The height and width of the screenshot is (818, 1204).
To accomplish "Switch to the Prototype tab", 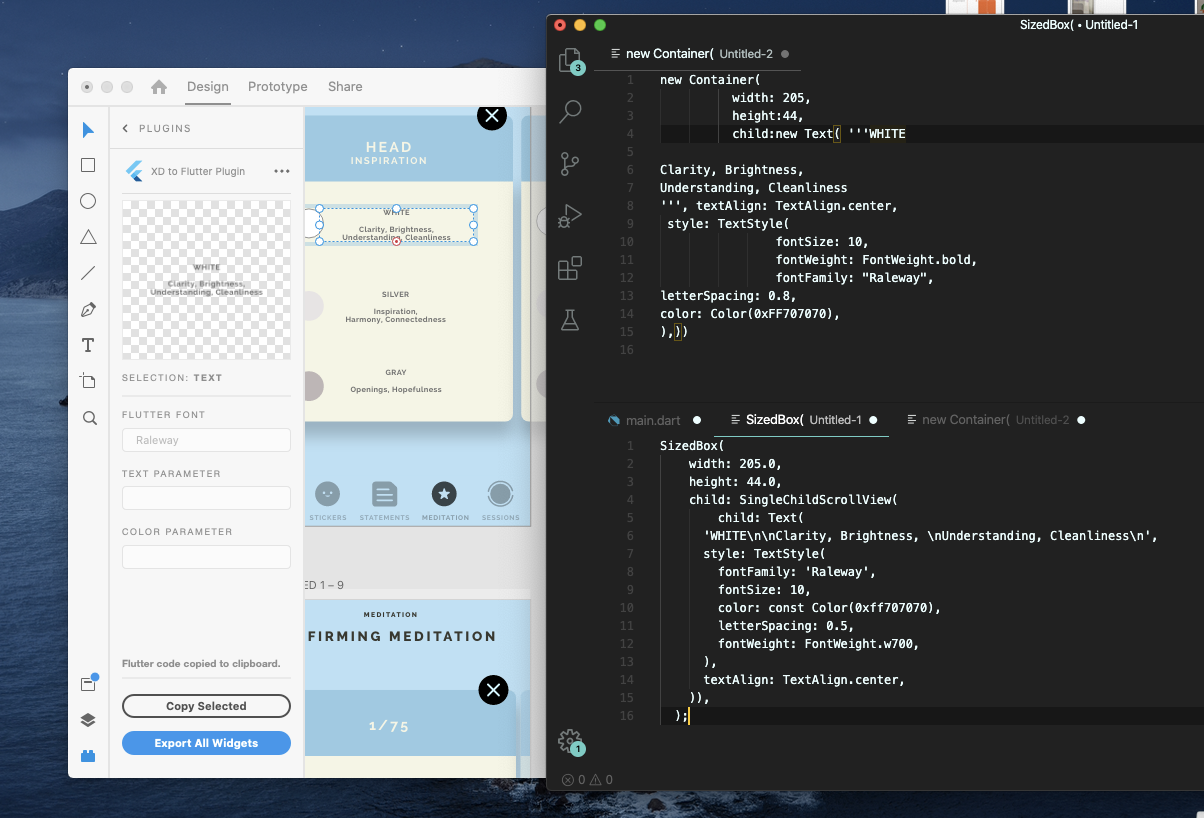I will point(277,86).
